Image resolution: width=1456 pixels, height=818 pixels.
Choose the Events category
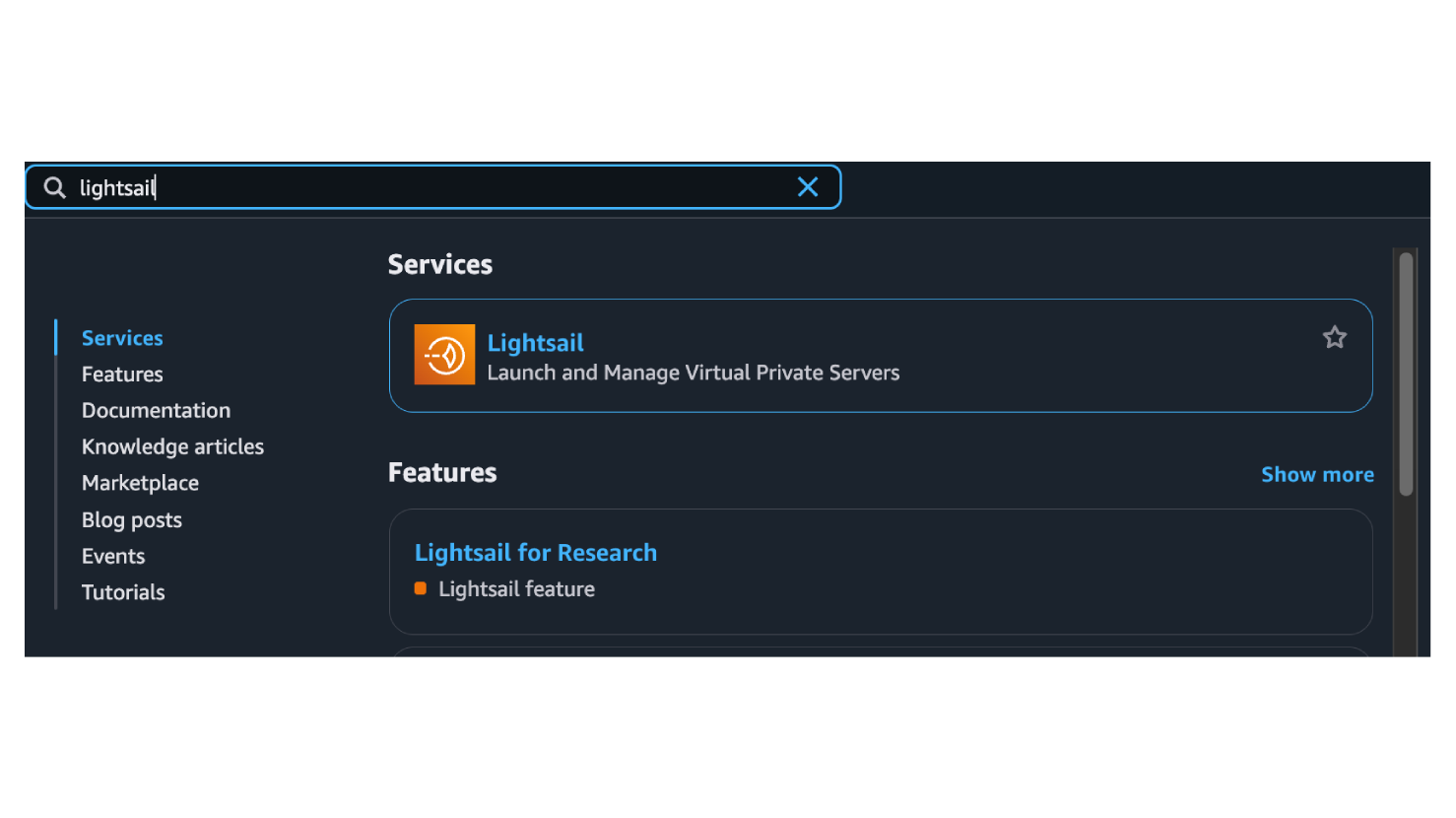click(113, 557)
